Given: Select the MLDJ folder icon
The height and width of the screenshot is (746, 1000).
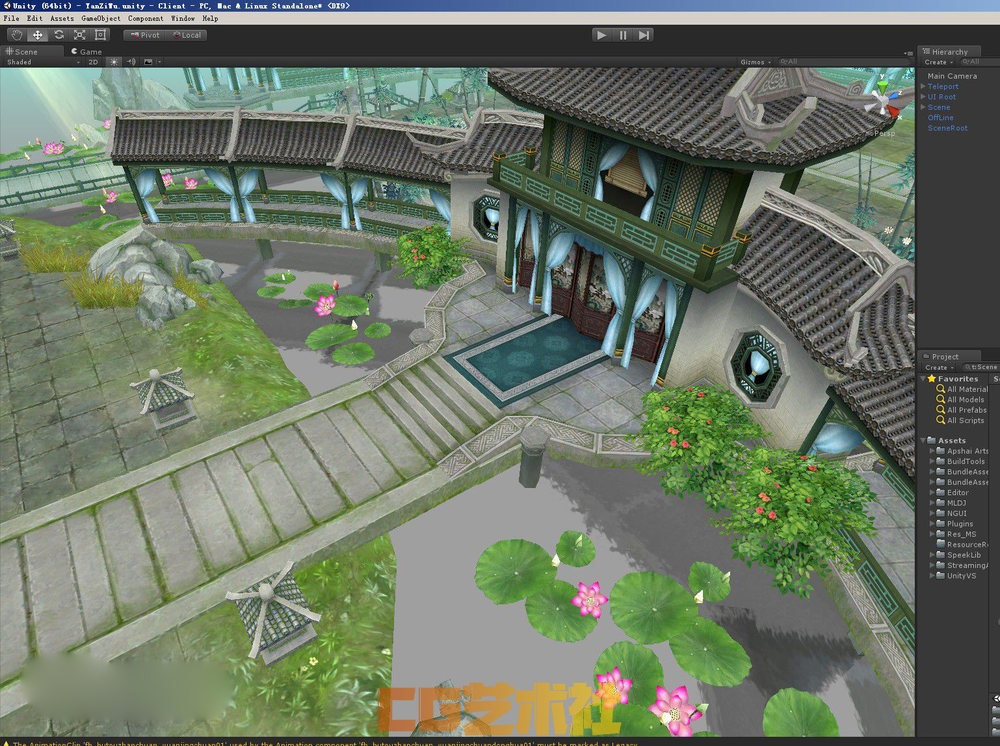Looking at the screenshot, I should click(x=940, y=502).
